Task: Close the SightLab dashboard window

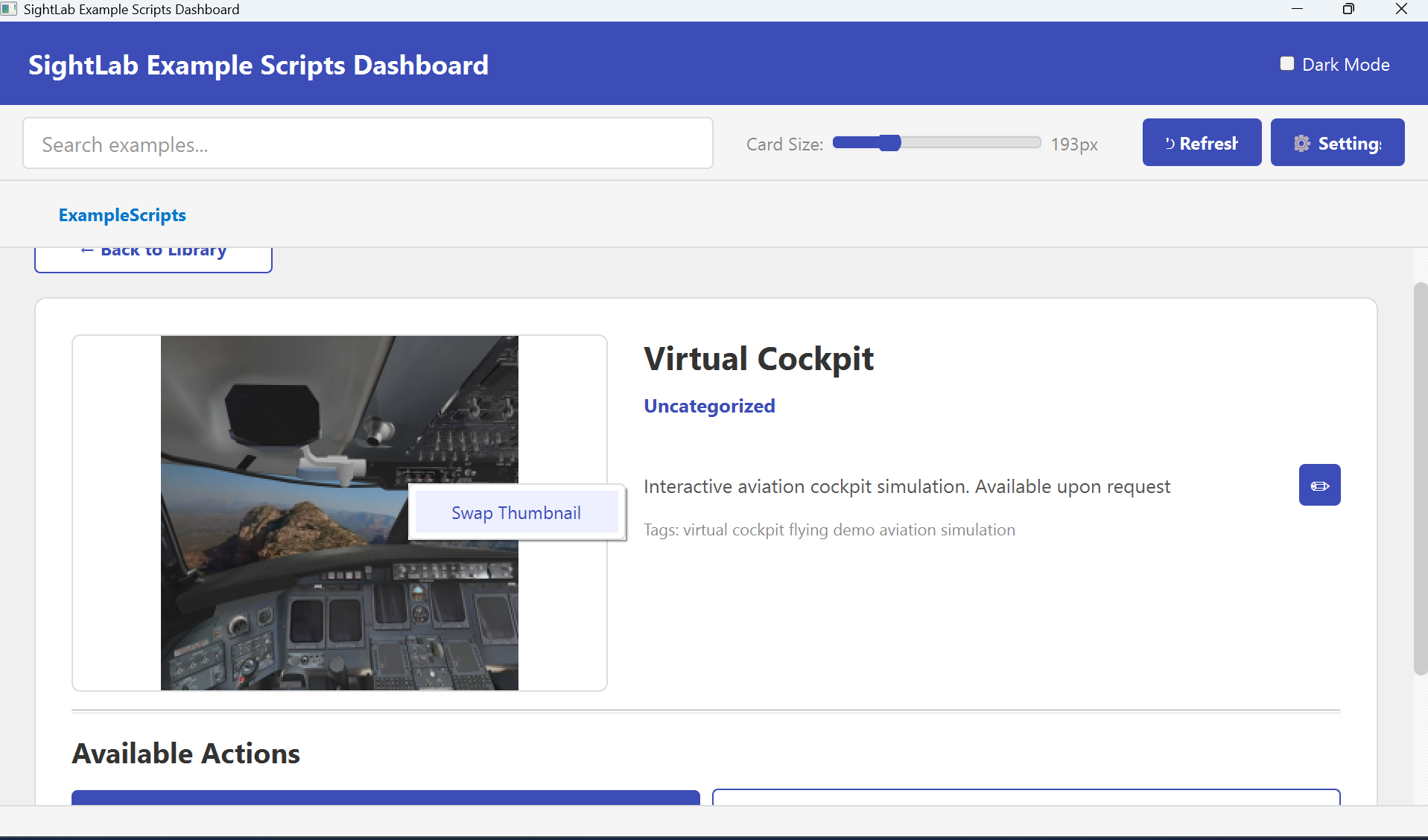Action: 1401,10
